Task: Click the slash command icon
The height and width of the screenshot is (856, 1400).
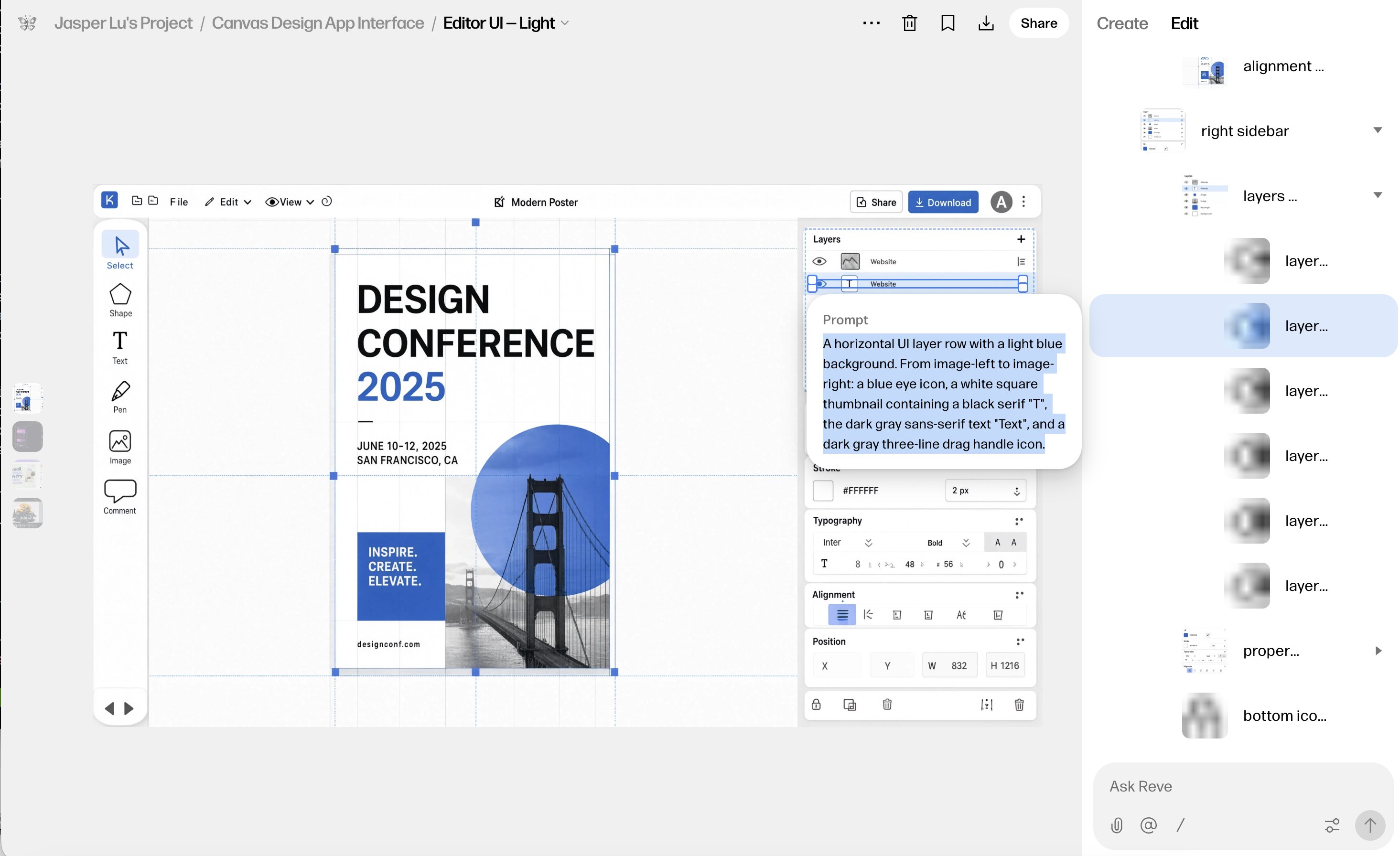Action: pyautogui.click(x=1181, y=825)
